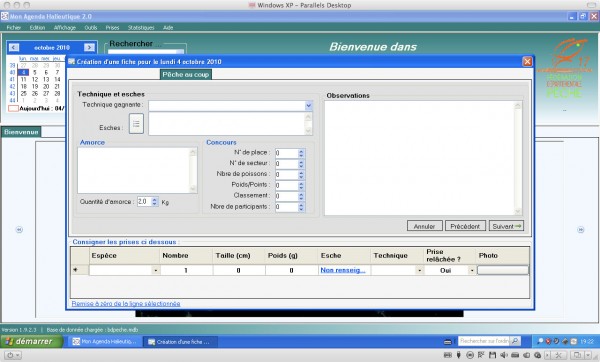The image size is (600, 362).
Task: Click the Parallels floppy disk icon
Action: tap(492, 355)
